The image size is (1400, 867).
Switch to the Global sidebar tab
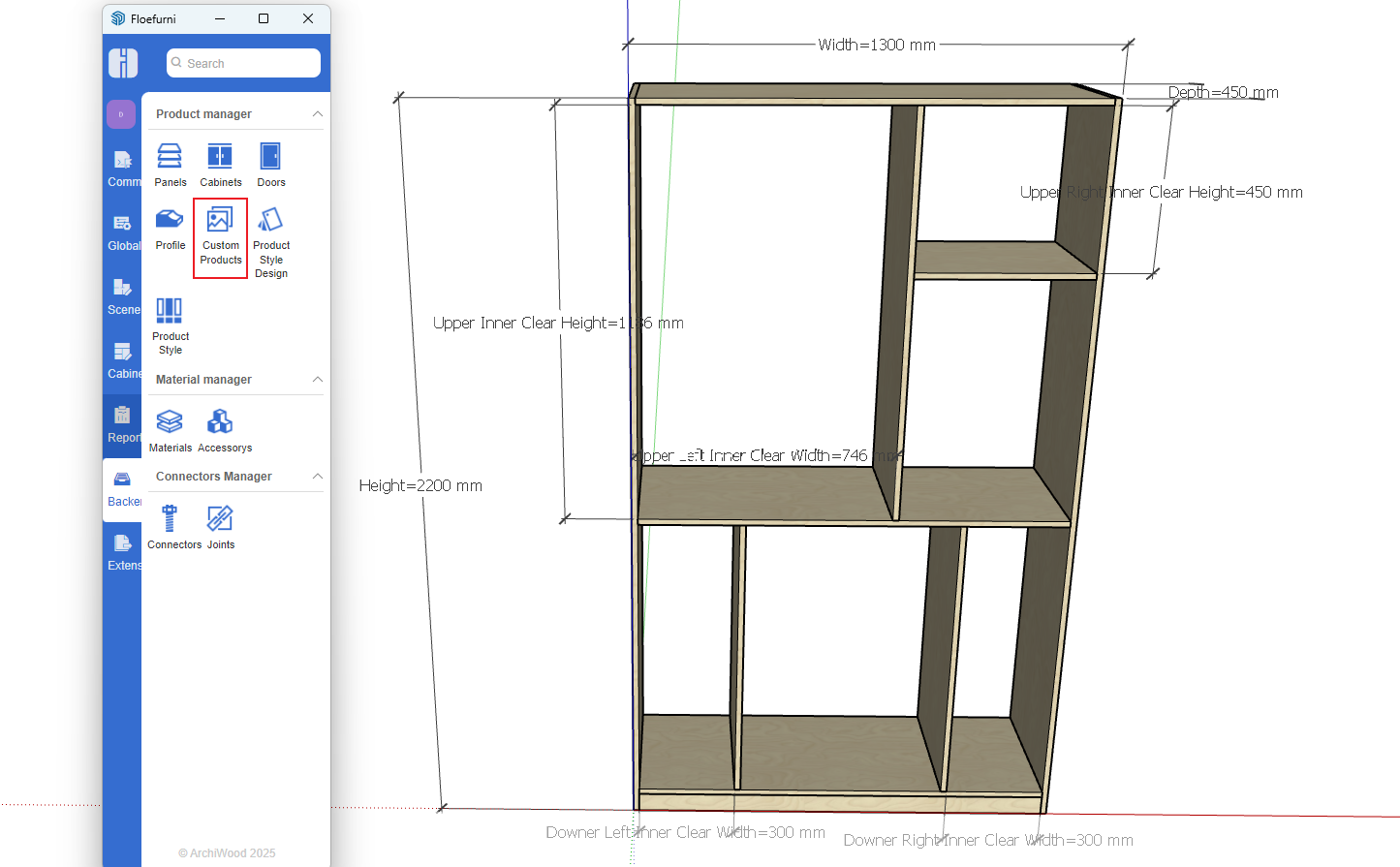tap(122, 232)
